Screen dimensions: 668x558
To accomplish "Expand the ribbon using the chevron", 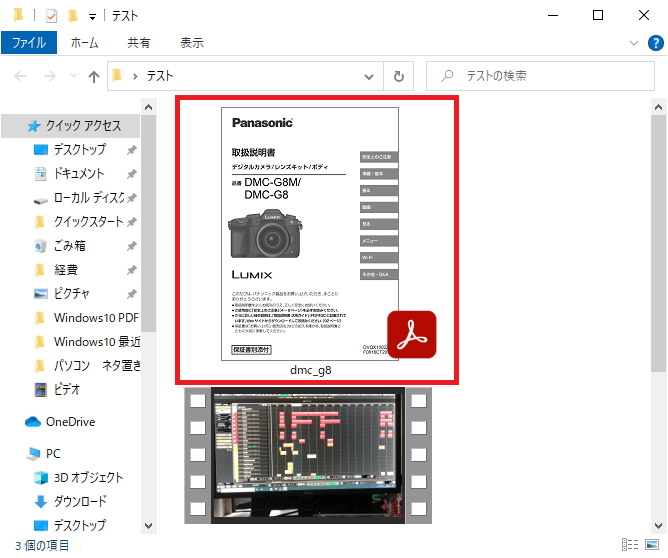I will pos(634,43).
